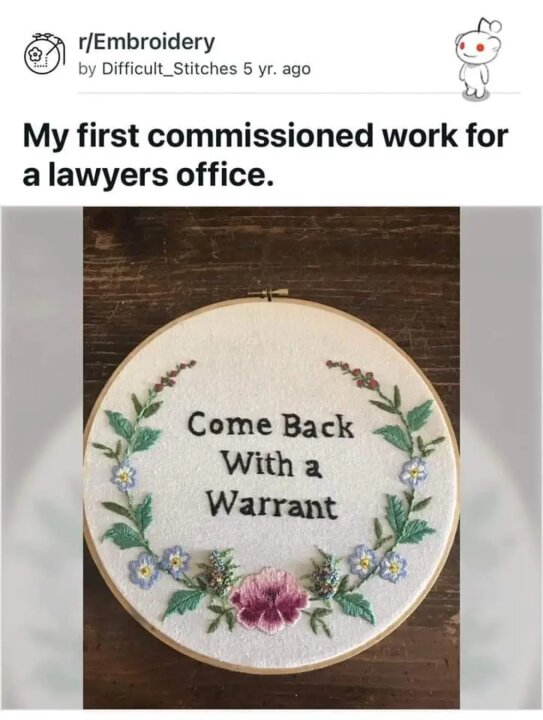Click the blue flower on right wreath side
Viewport: 543px width, 720px height.
point(414,472)
